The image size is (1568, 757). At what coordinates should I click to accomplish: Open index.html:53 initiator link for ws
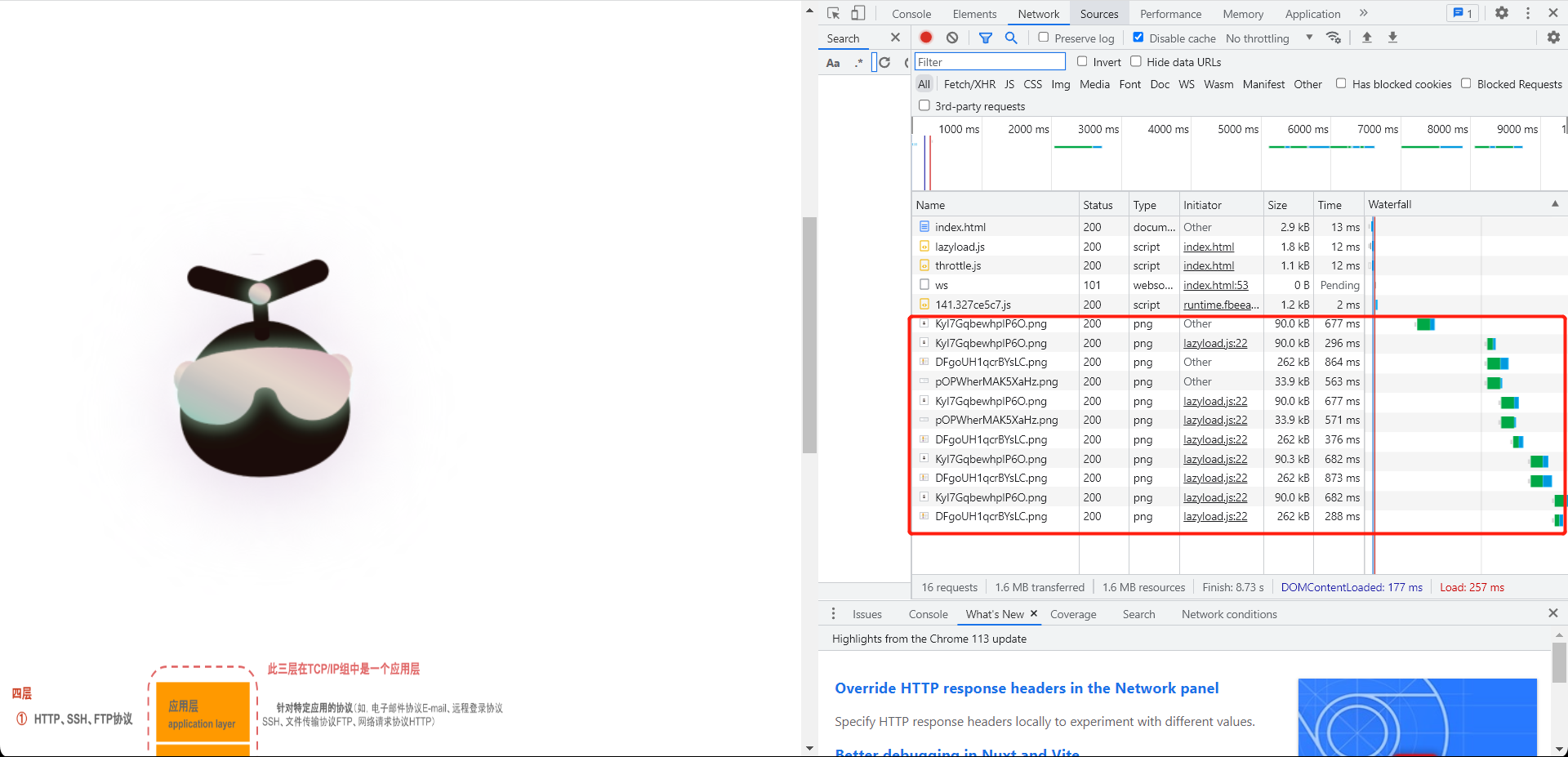pyautogui.click(x=1215, y=285)
